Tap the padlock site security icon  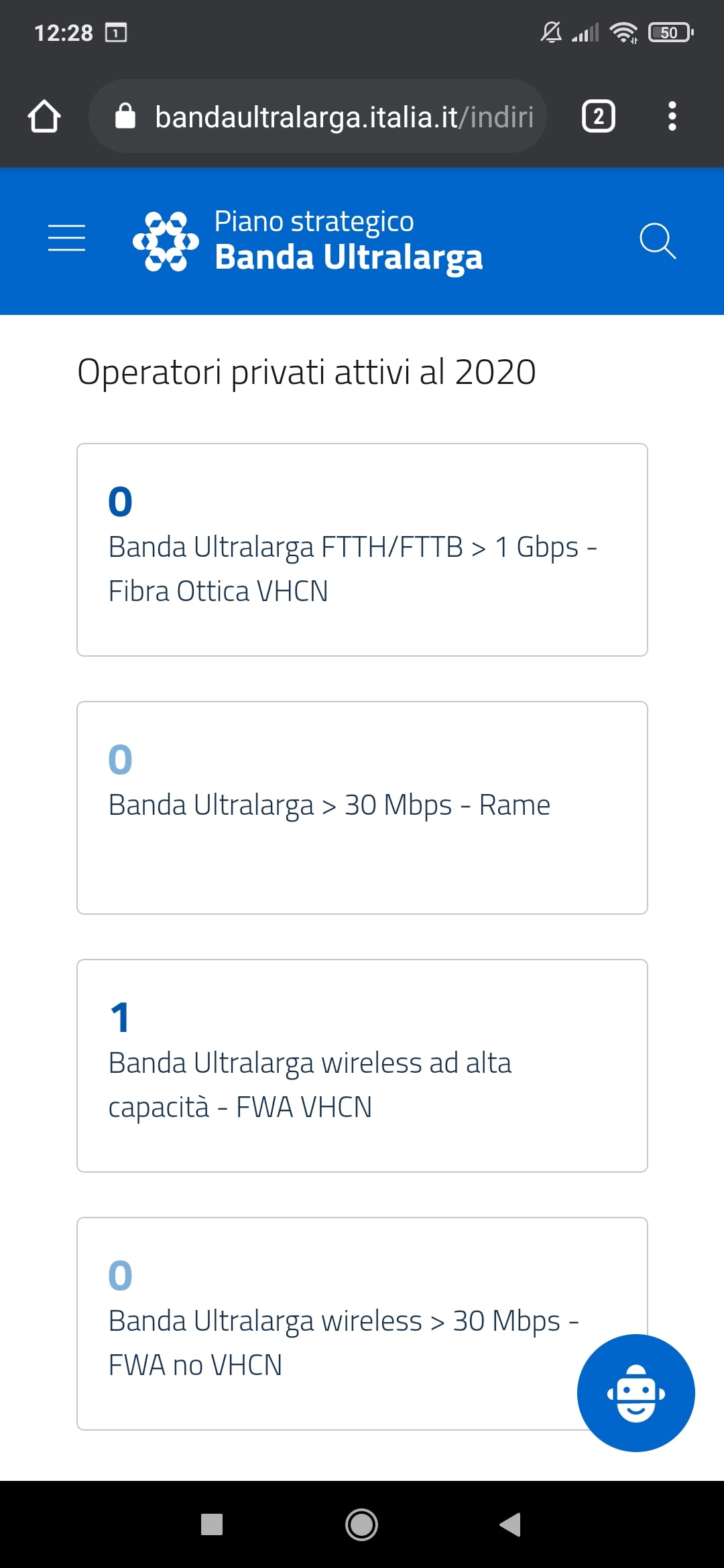[125, 117]
